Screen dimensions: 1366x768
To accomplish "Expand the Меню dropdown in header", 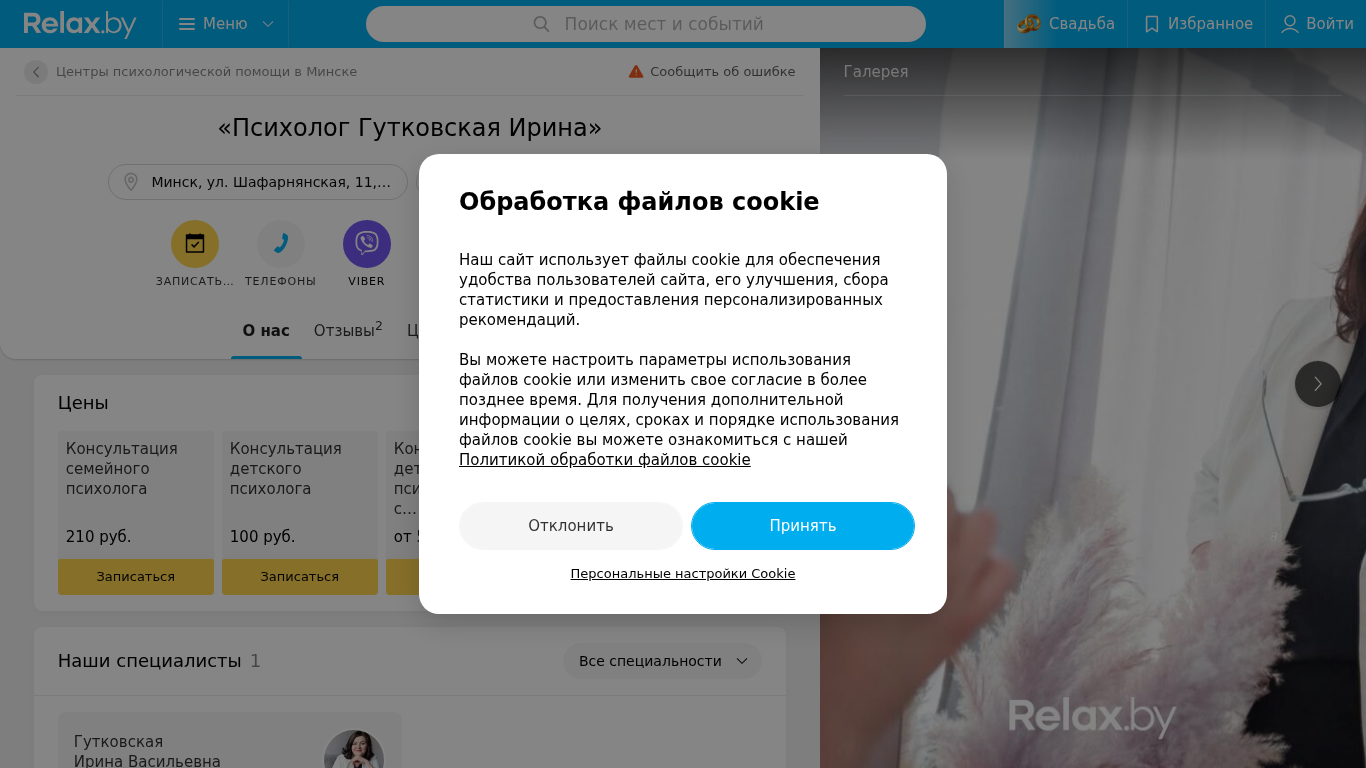I will 226,24.
